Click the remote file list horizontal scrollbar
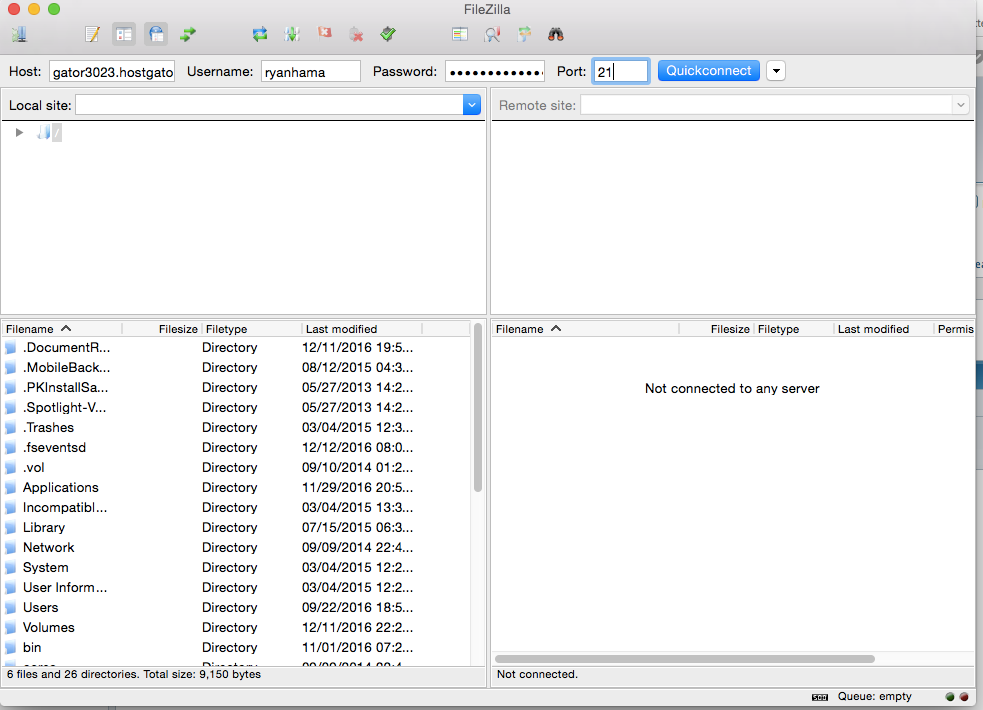The width and height of the screenshot is (983, 710). pyautogui.click(x=685, y=659)
